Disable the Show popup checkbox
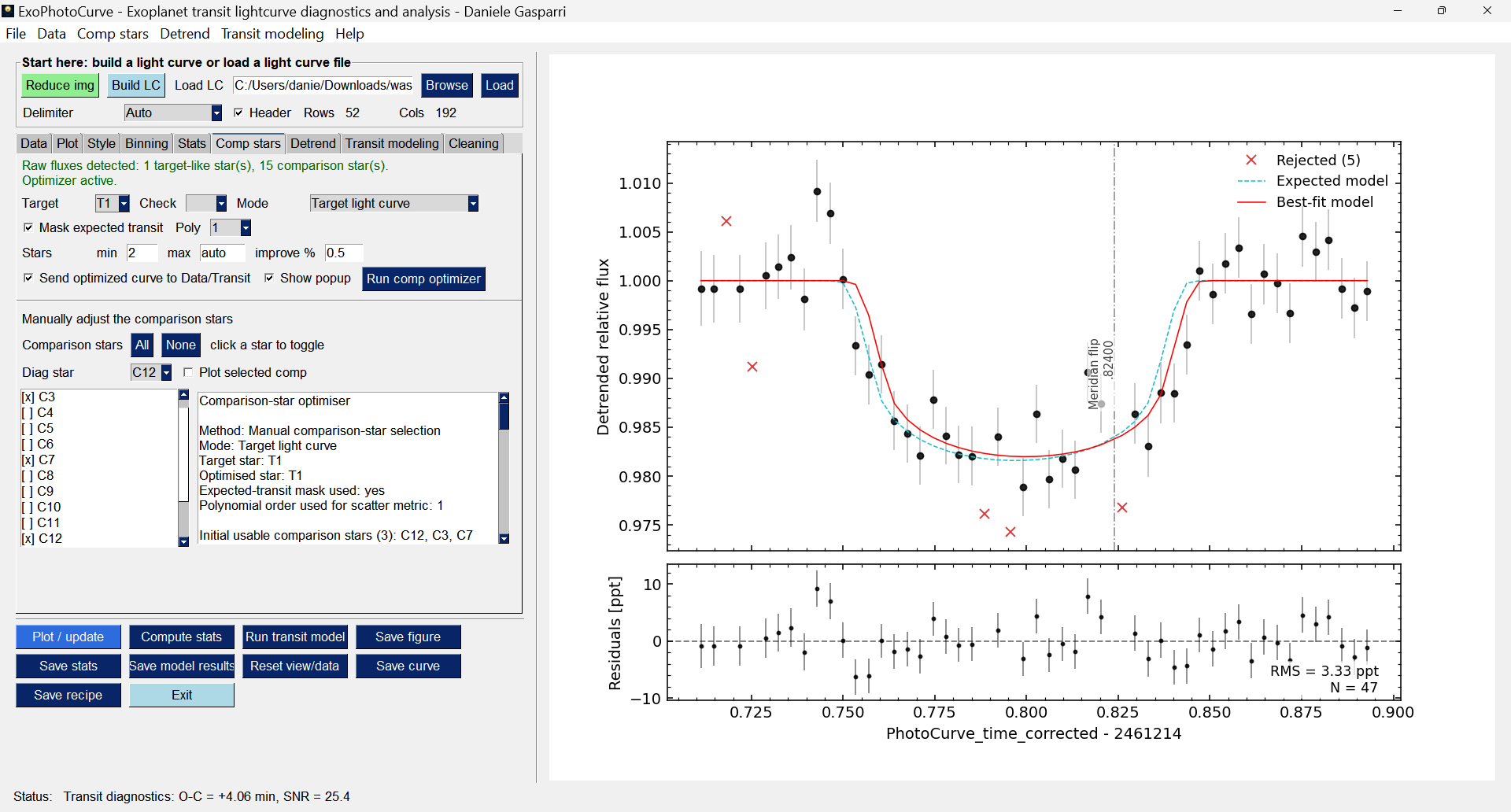 point(269,278)
